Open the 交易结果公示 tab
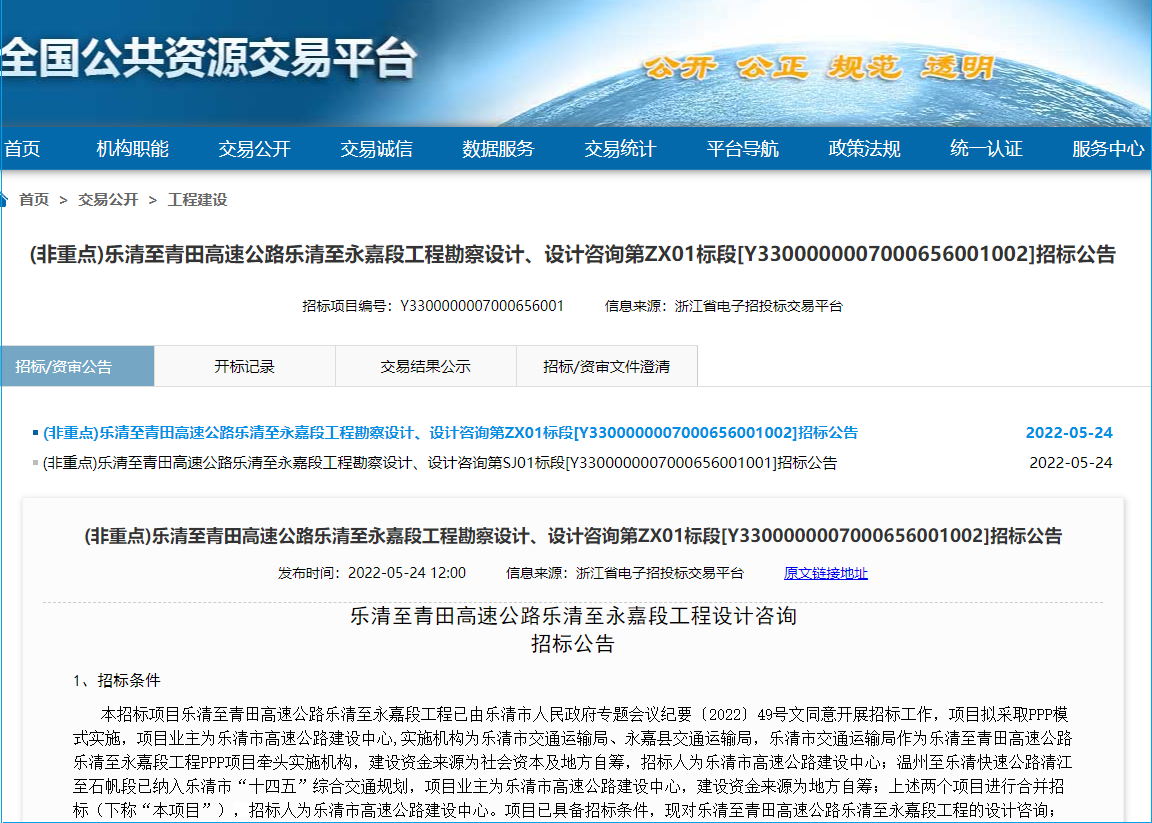1152x823 pixels. point(425,367)
